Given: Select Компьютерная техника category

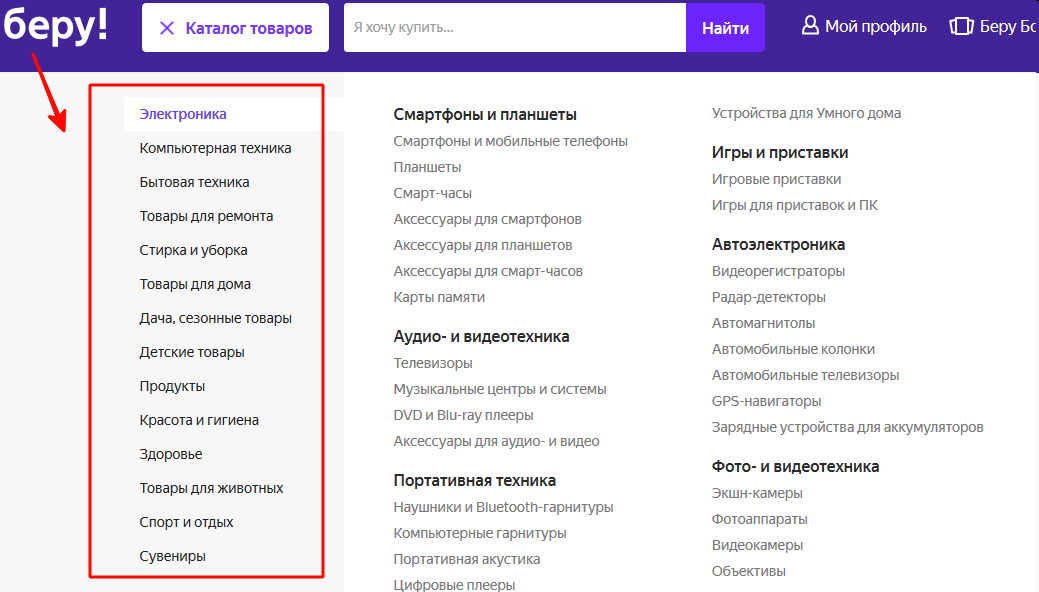Looking at the screenshot, I should tap(215, 148).
